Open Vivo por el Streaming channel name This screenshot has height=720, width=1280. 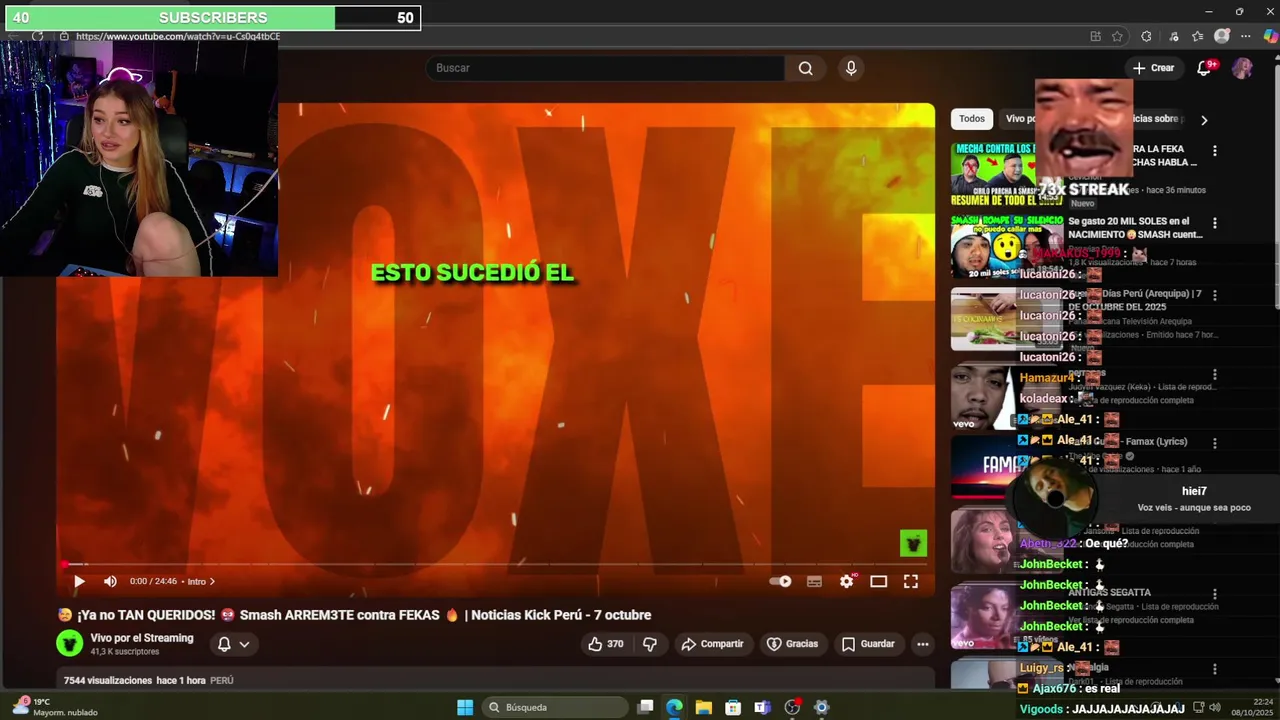click(x=142, y=638)
